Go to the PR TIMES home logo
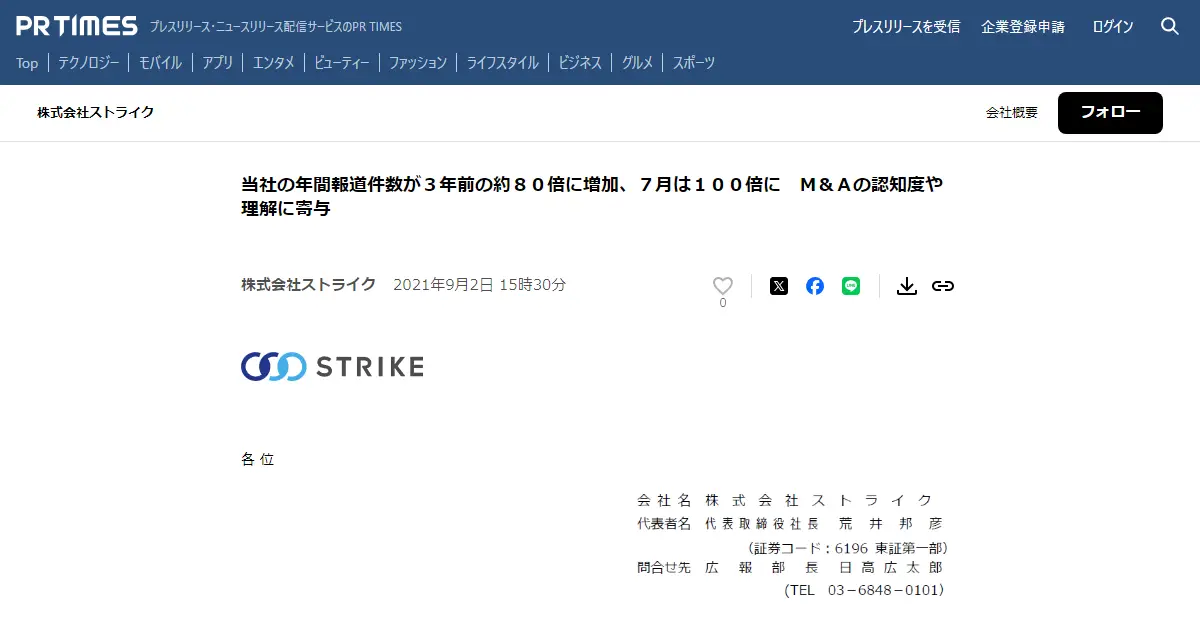The image size is (1200, 630). (77, 26)
